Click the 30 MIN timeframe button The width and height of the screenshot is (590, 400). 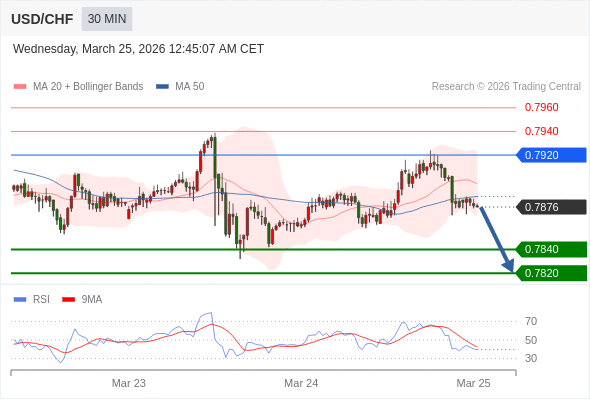tap(107, 19)
